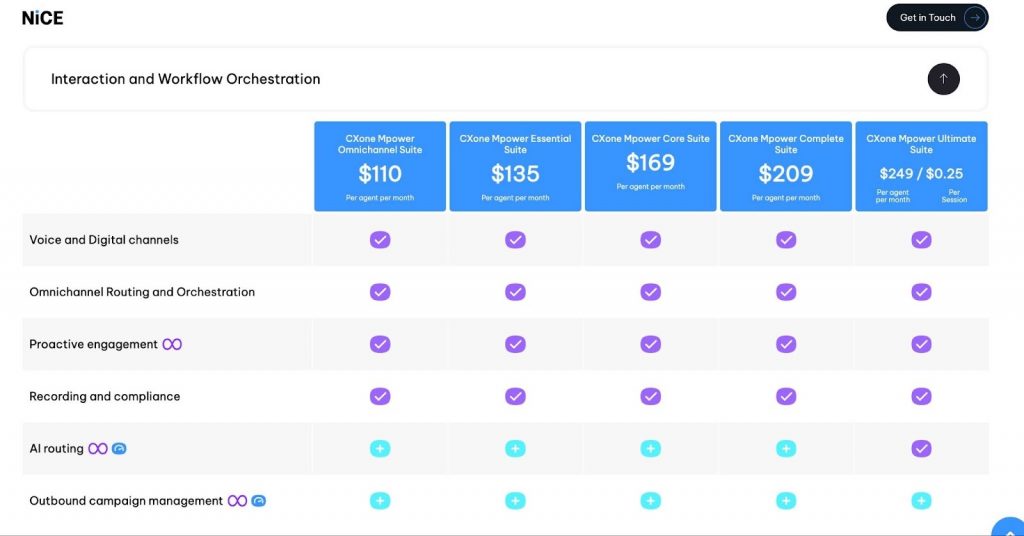Select the CXone Mpower Complete Suite $209 header

coord(786,166)
